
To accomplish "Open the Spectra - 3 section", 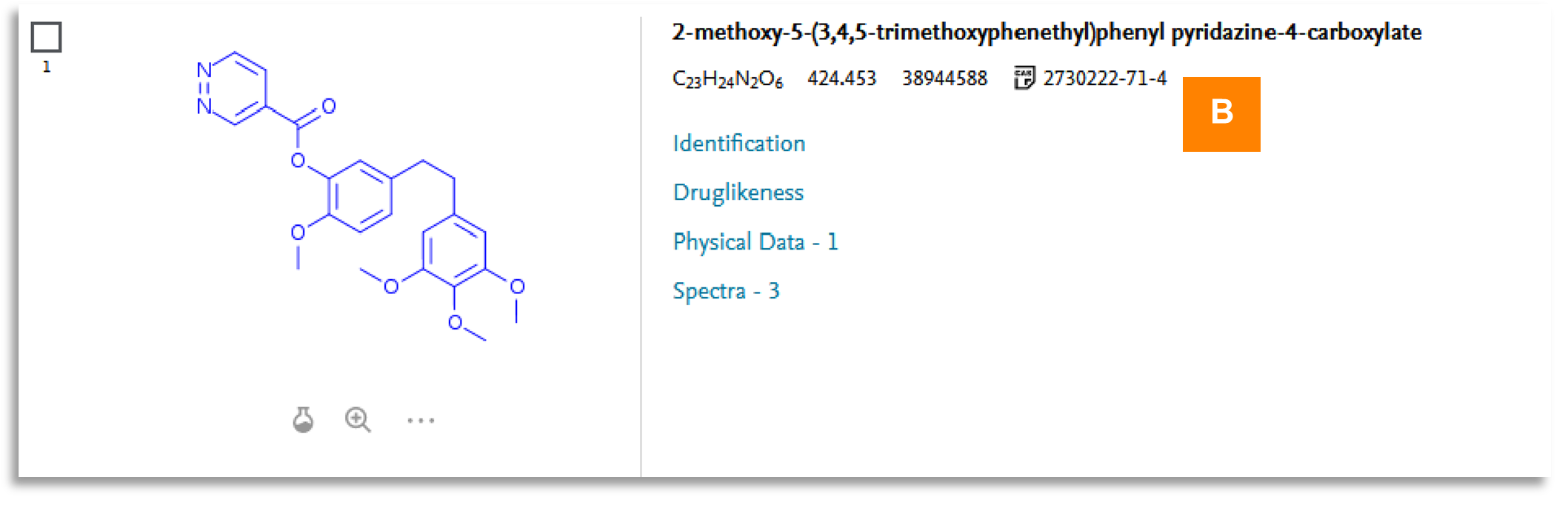I will (726, 291).
